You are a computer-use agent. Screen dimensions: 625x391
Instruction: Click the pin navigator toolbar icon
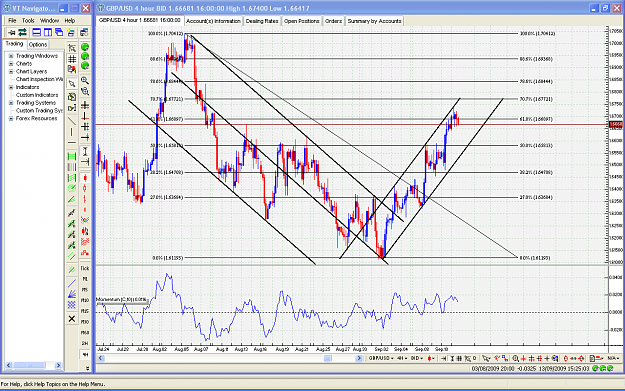11,32
